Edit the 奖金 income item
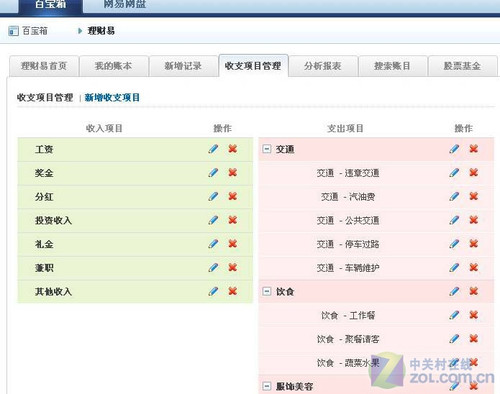Viewport: 500px width, 394px height. click(x=213, y=172)
